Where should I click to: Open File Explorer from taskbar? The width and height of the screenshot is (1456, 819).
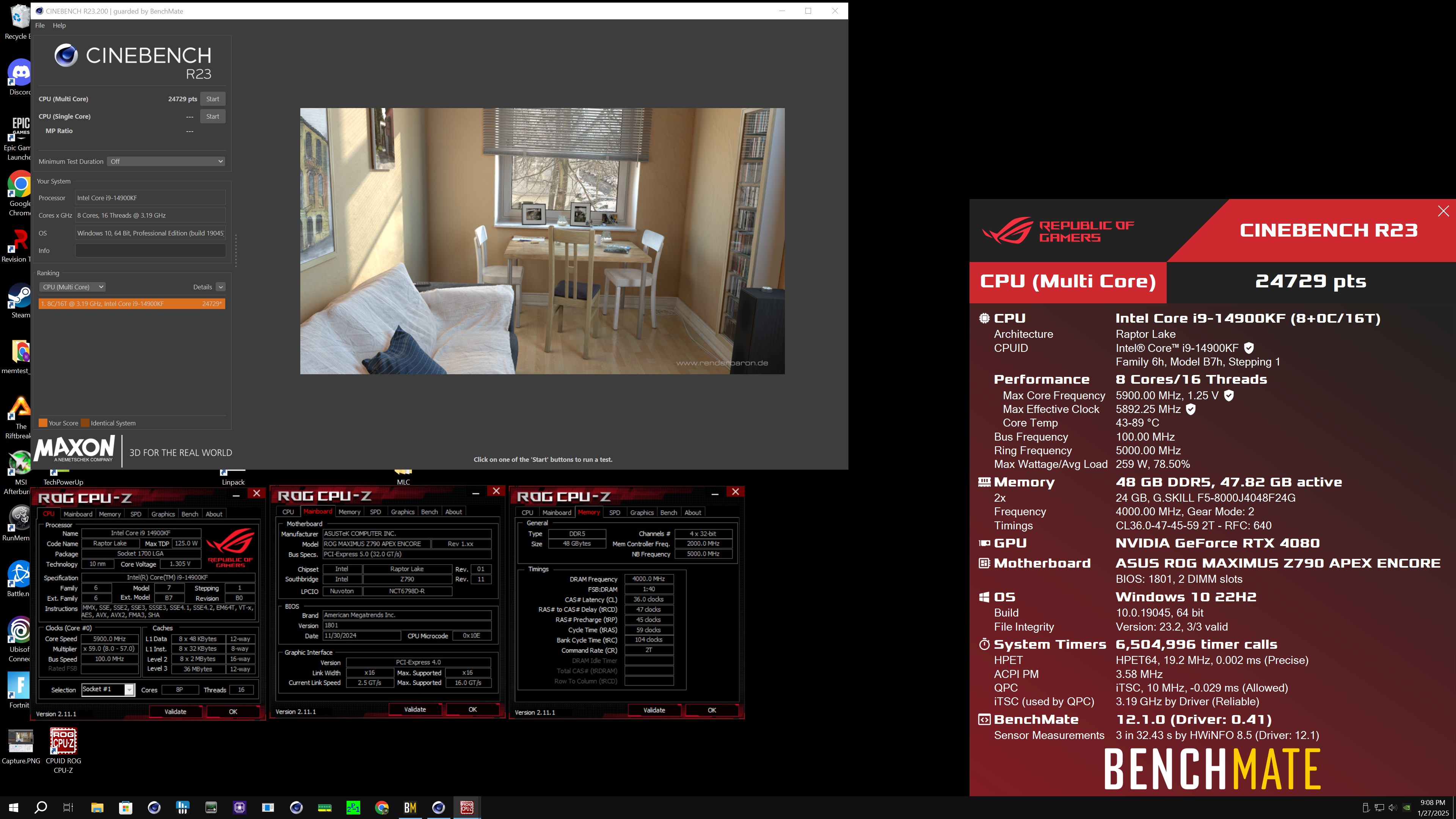point(97,808)
